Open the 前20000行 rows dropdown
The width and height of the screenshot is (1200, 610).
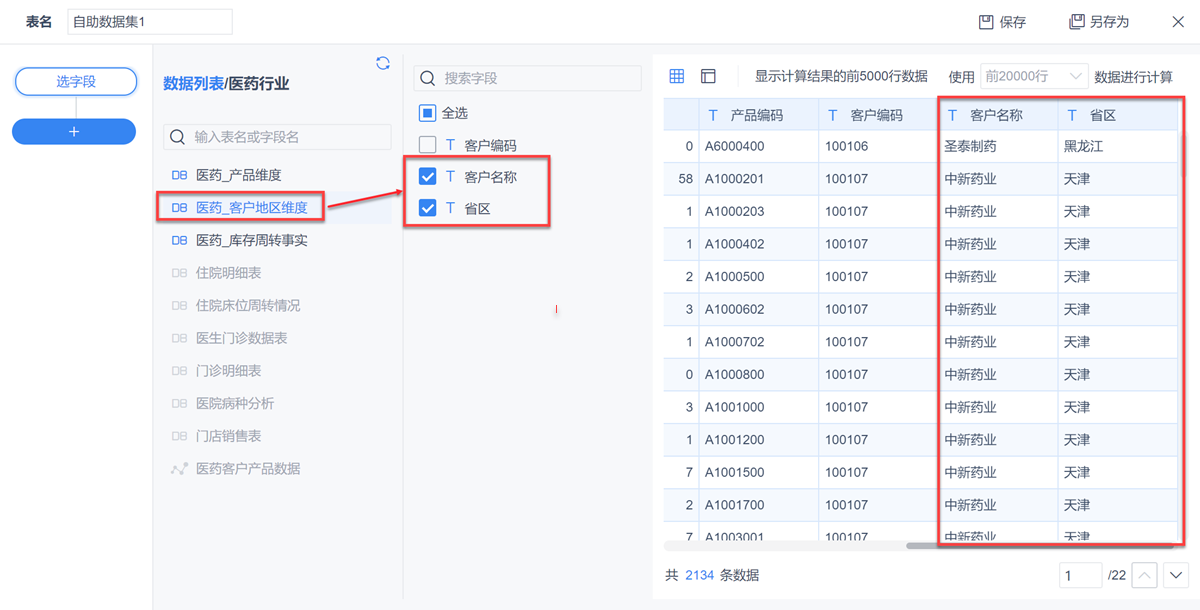(x=1033, y=76)
